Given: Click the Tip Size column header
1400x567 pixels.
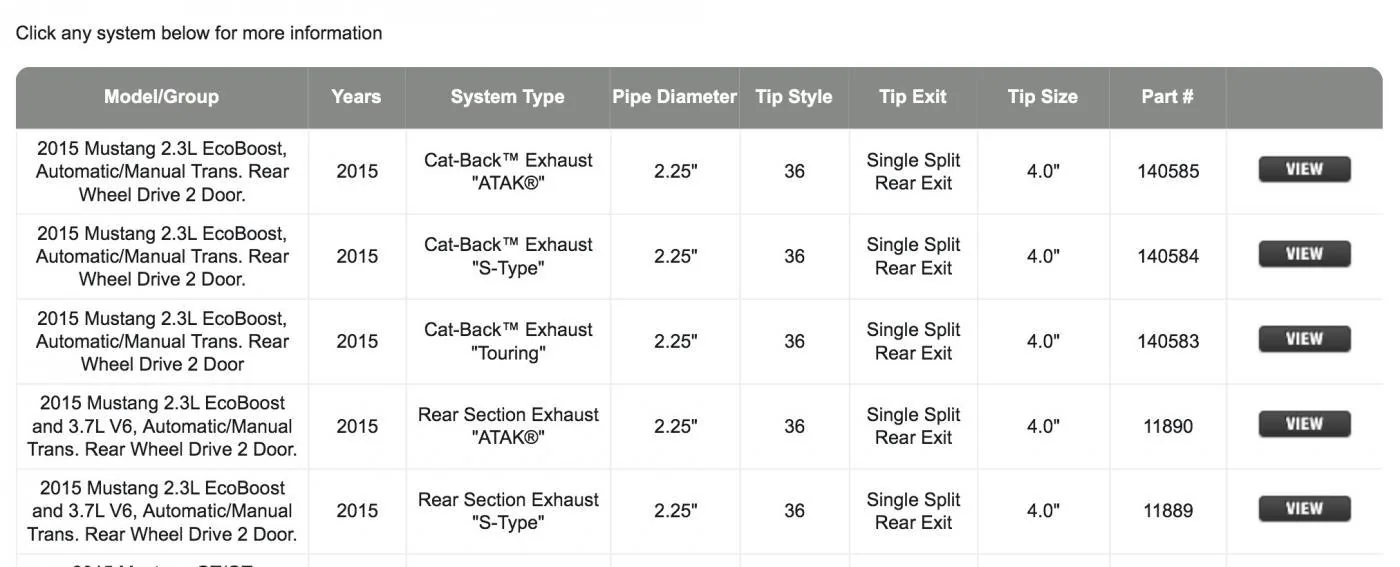Looking at the screenshot, I should tap(1043, 97).
